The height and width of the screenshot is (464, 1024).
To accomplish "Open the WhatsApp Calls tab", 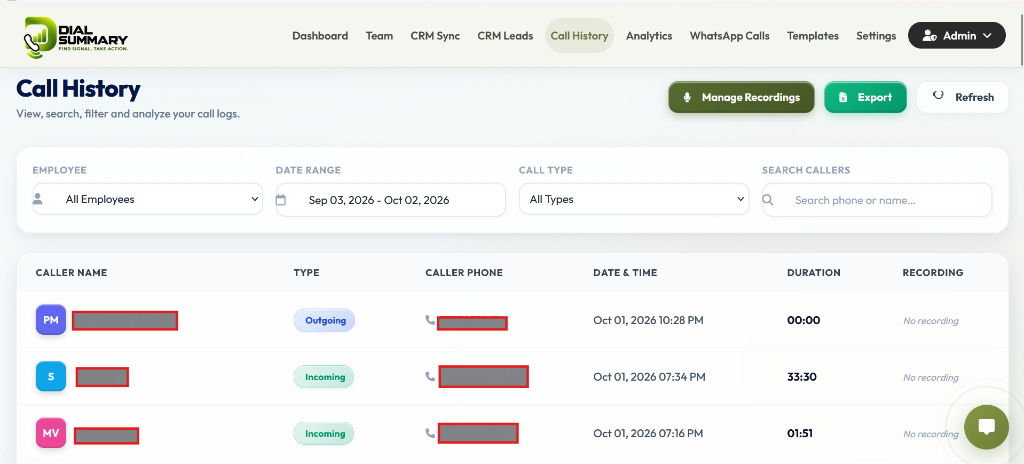I will [729, 36].
